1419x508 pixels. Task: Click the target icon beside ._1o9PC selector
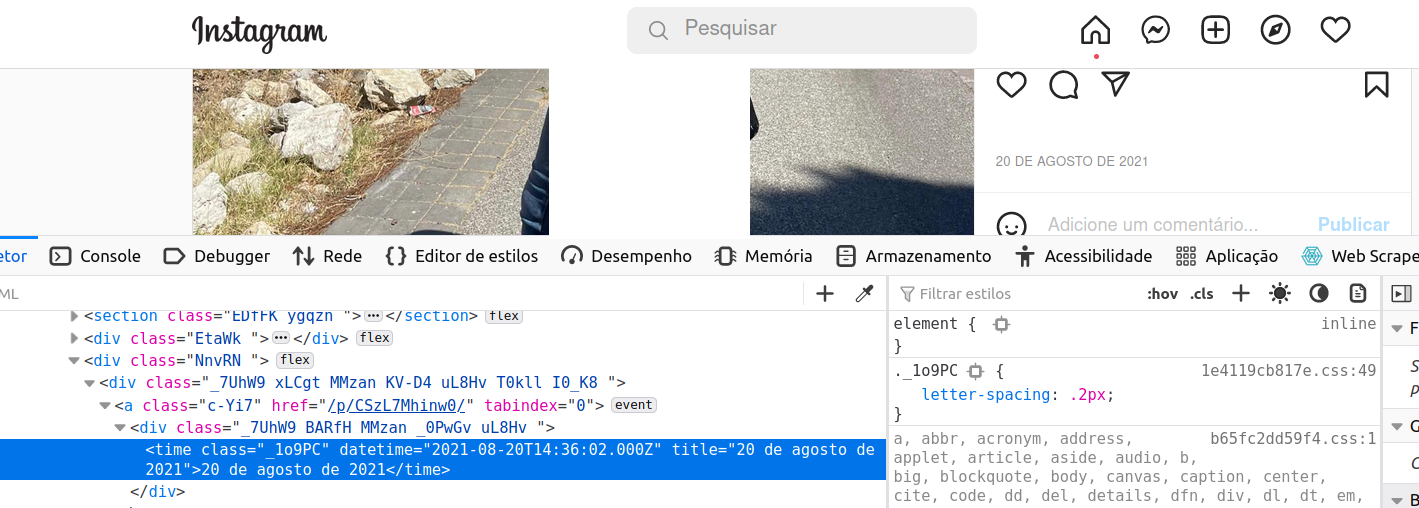(976, 371)
